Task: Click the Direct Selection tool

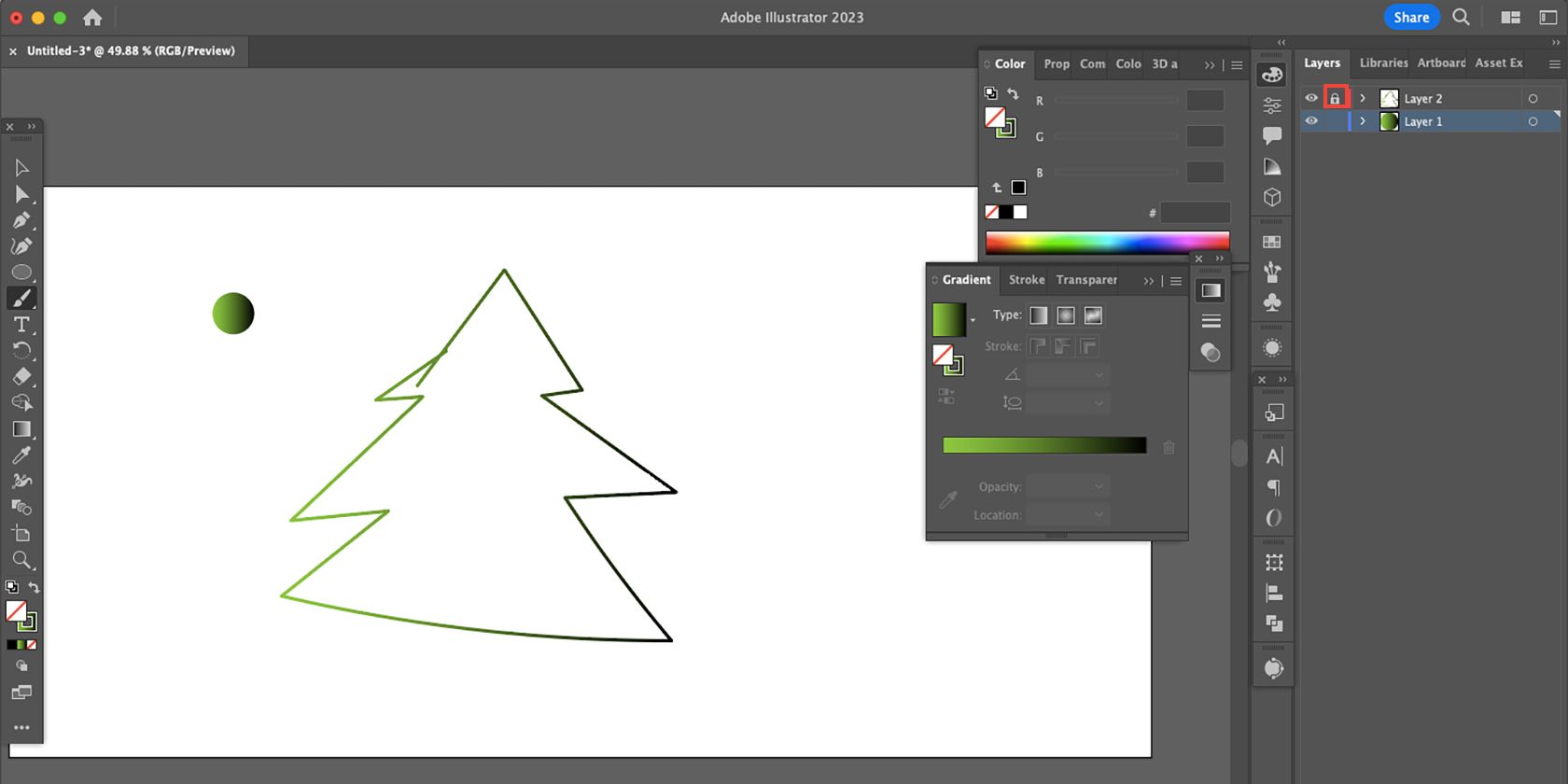Action: pos(21,194)
